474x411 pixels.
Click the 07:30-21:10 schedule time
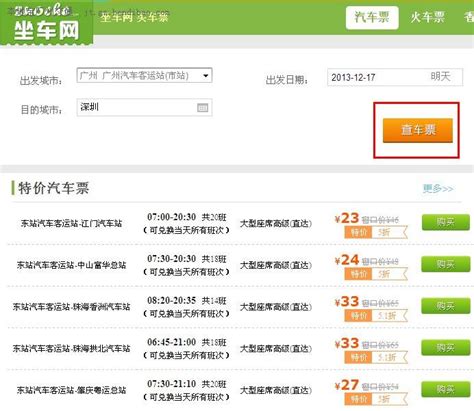point(171,384)
